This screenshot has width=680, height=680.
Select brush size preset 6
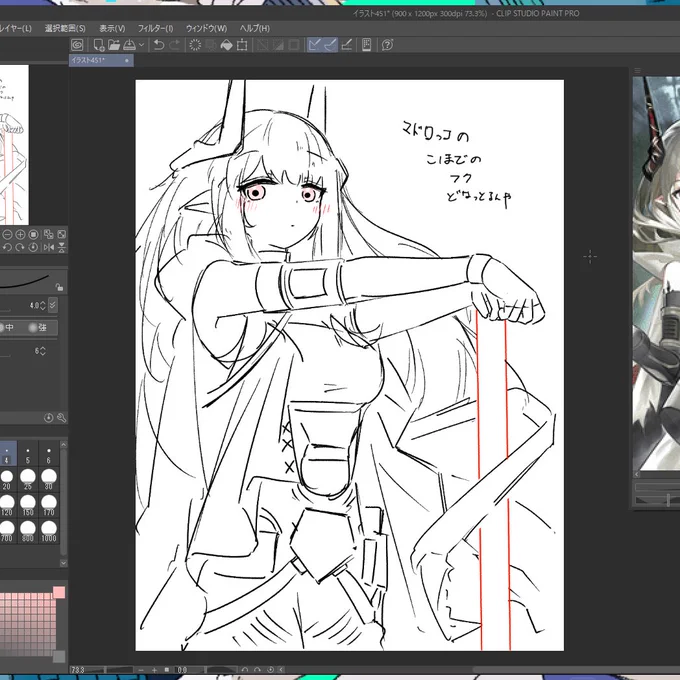click(49, 454)
